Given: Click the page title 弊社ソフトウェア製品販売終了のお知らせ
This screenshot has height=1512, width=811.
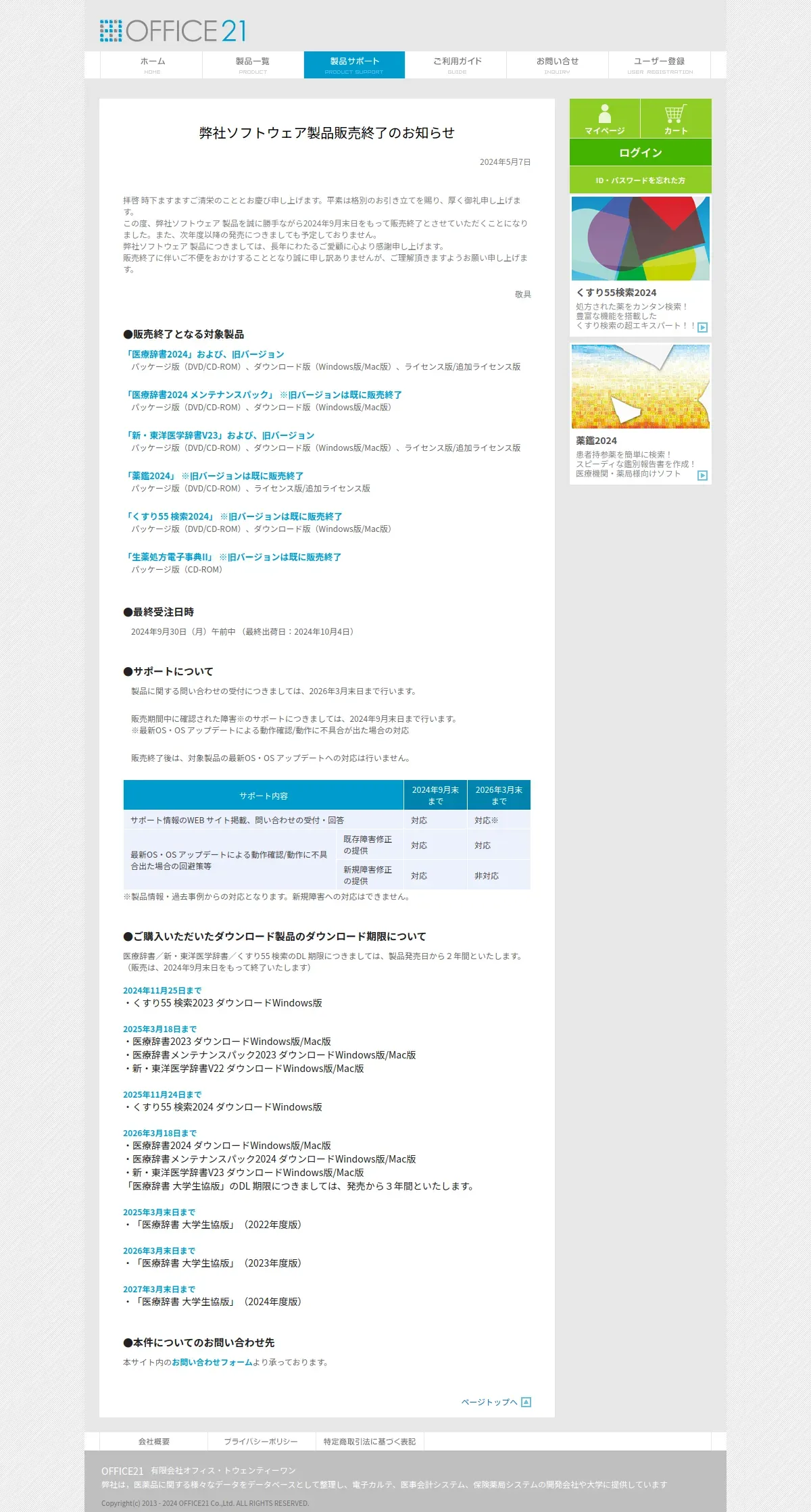Looking at the screenshot, I should [326, 132].
